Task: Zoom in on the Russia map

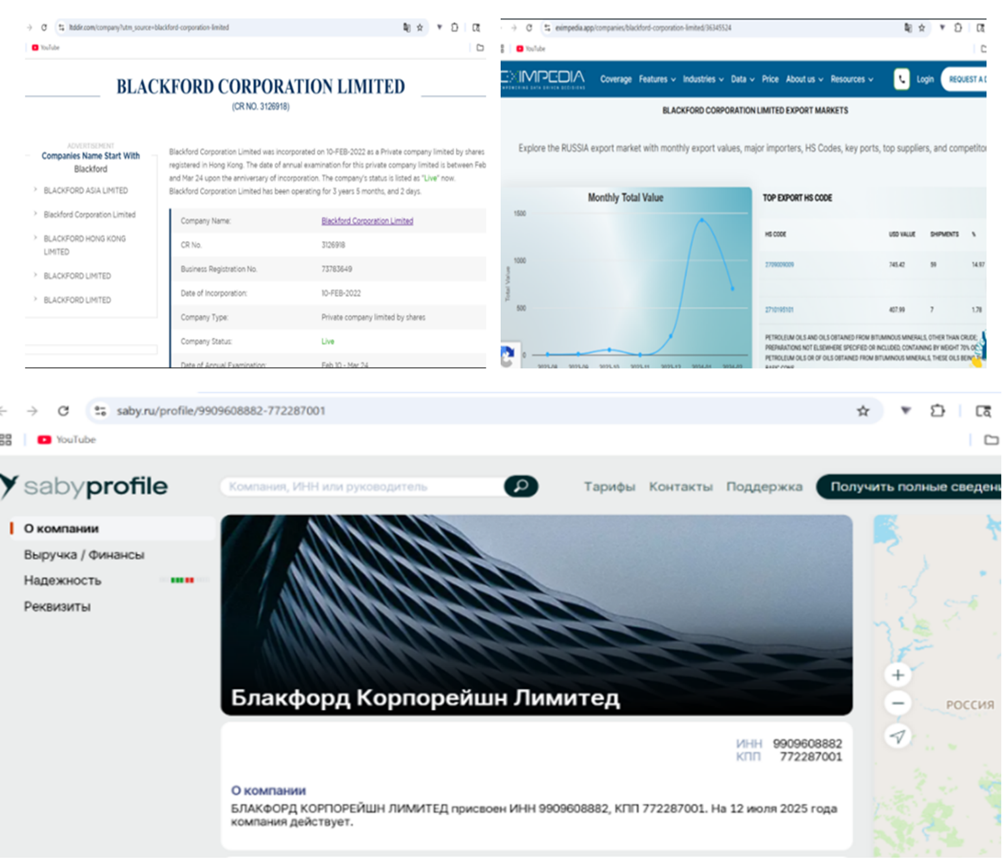Action: (x=898, y=675)
